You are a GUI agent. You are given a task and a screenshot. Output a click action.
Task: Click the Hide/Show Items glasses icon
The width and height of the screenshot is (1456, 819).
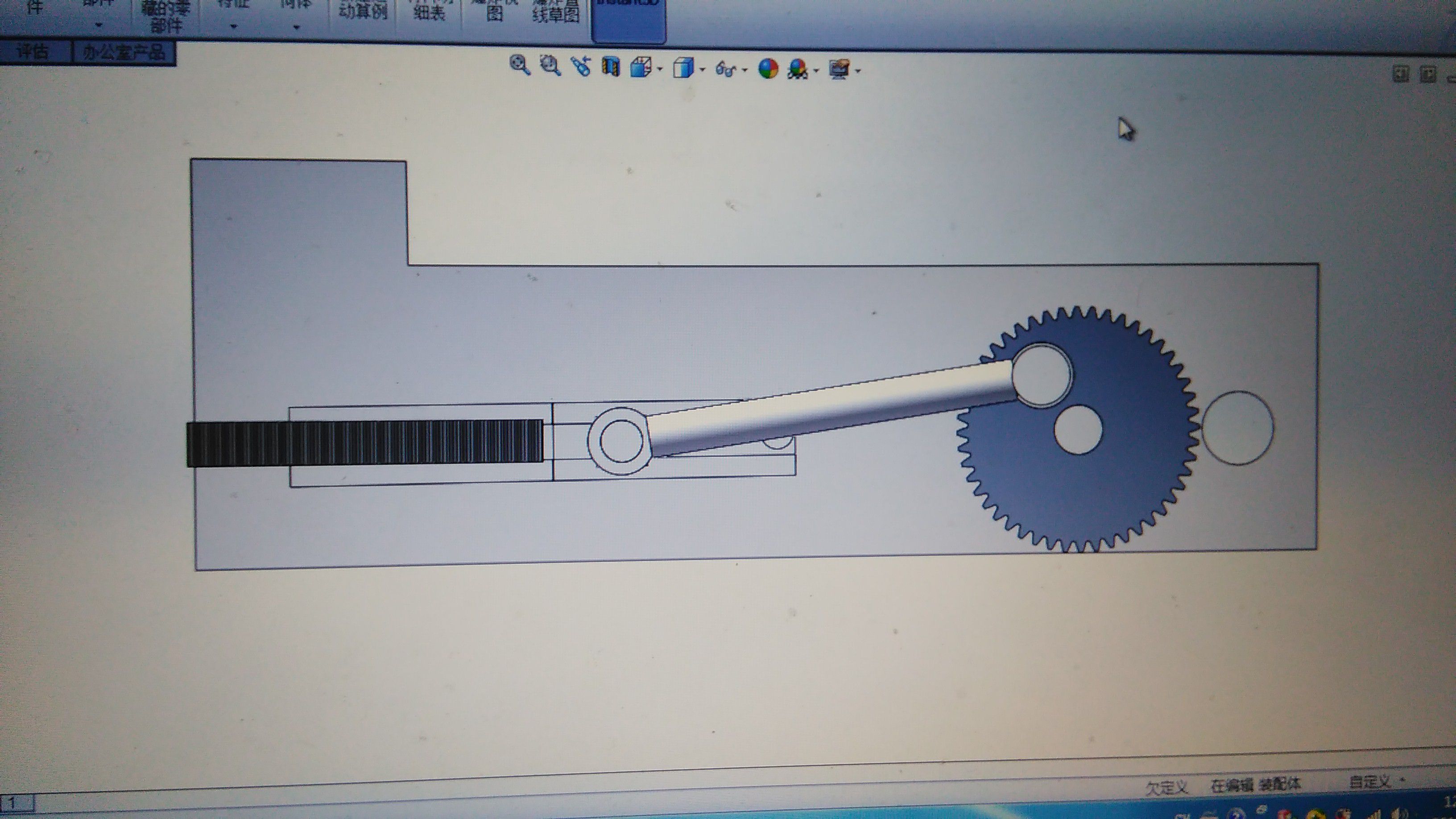[726, 70]
